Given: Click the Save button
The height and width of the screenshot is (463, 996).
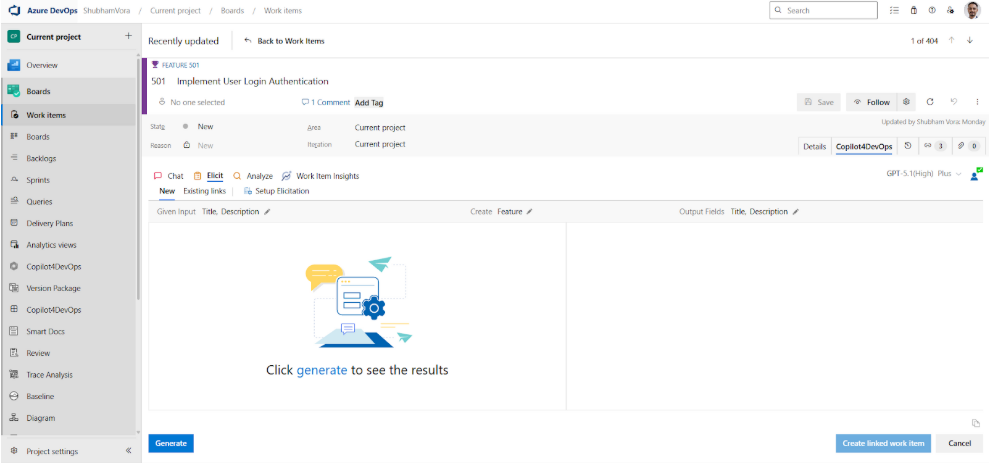Looking at the screenshot, I should (819, 102).
